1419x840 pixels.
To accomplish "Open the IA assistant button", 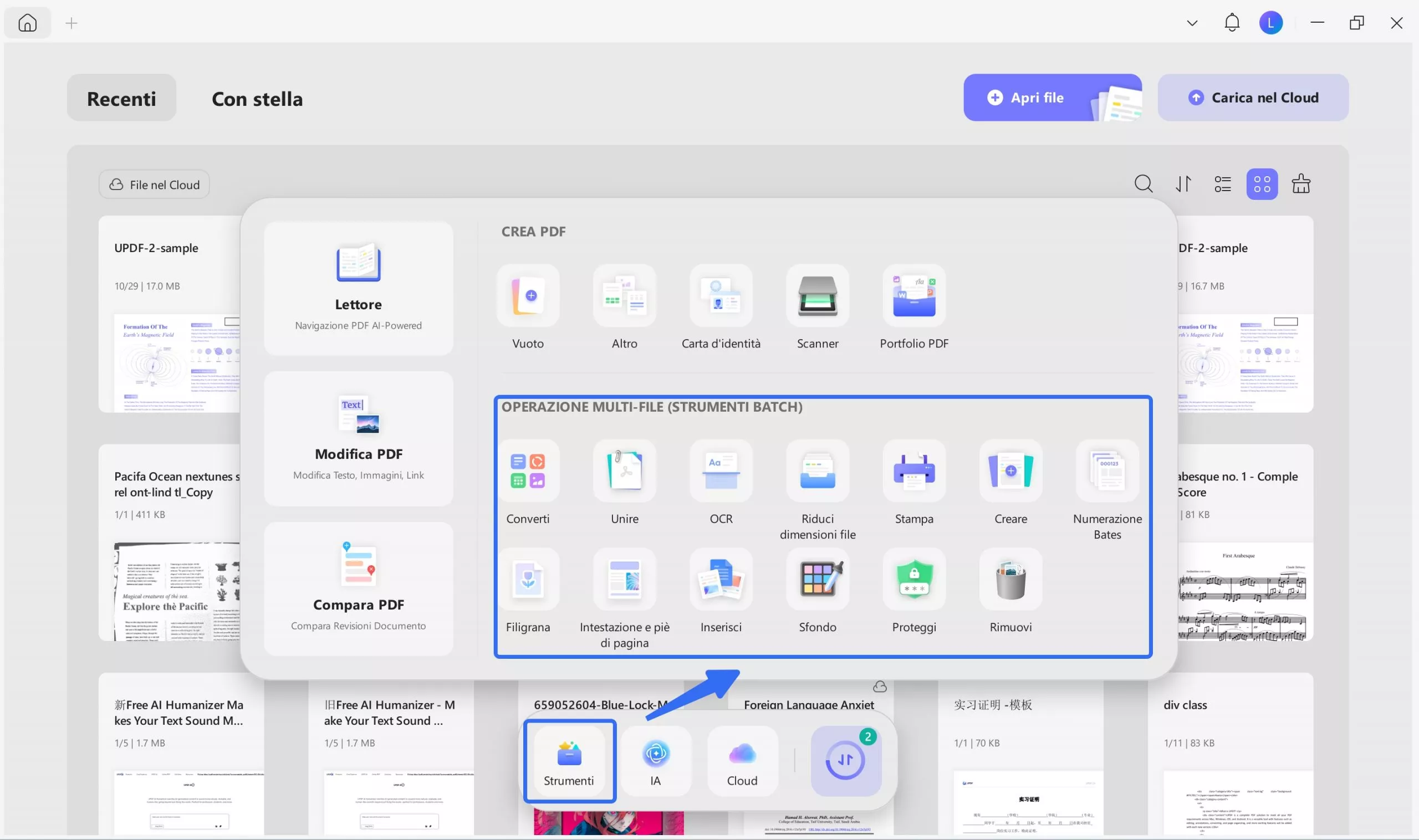I will (x=655, y=761).
